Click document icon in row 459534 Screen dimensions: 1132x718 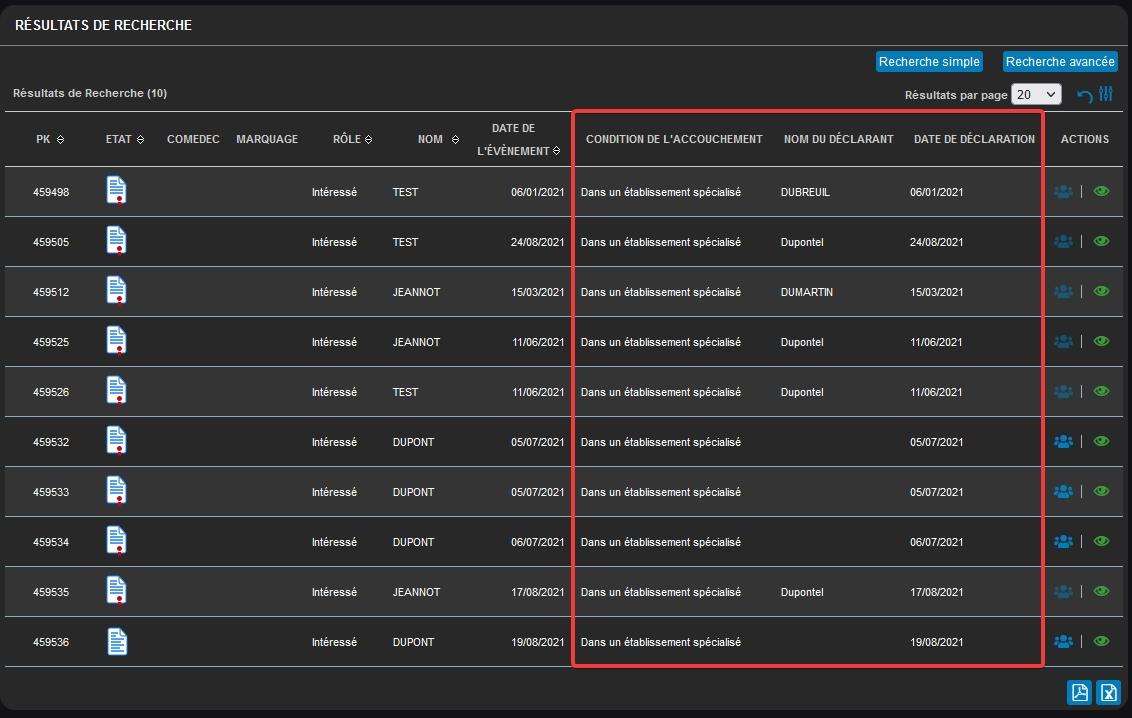coord(116,540)
